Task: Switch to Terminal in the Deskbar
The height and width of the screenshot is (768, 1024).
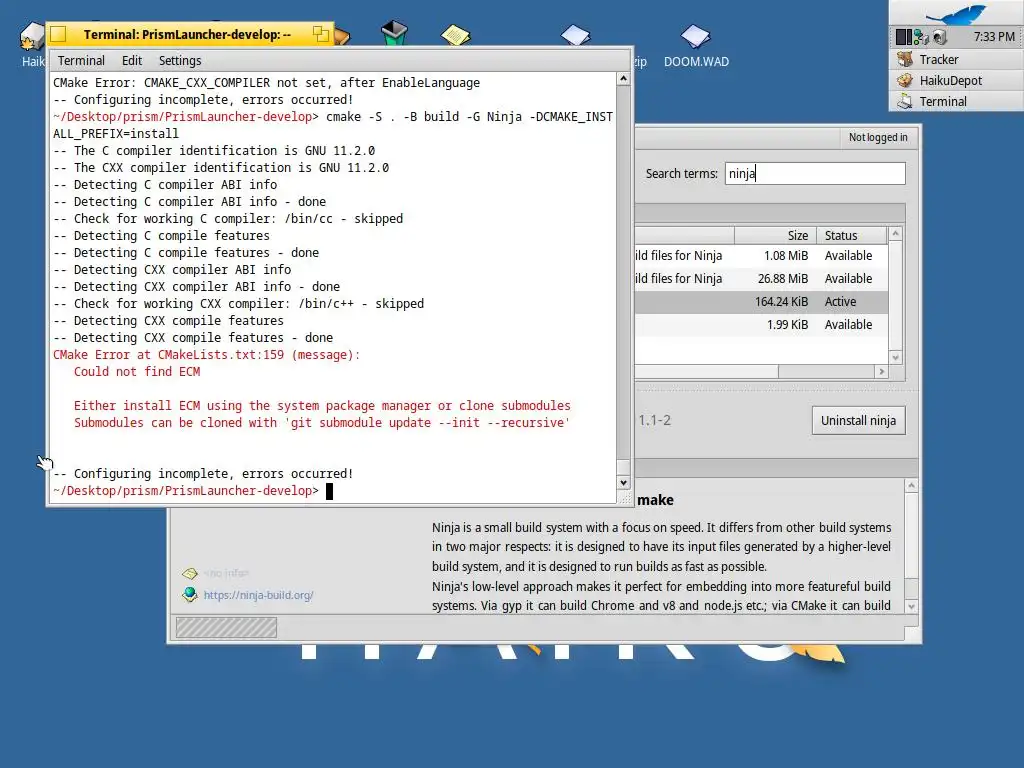Action: [x=956, y=101]
